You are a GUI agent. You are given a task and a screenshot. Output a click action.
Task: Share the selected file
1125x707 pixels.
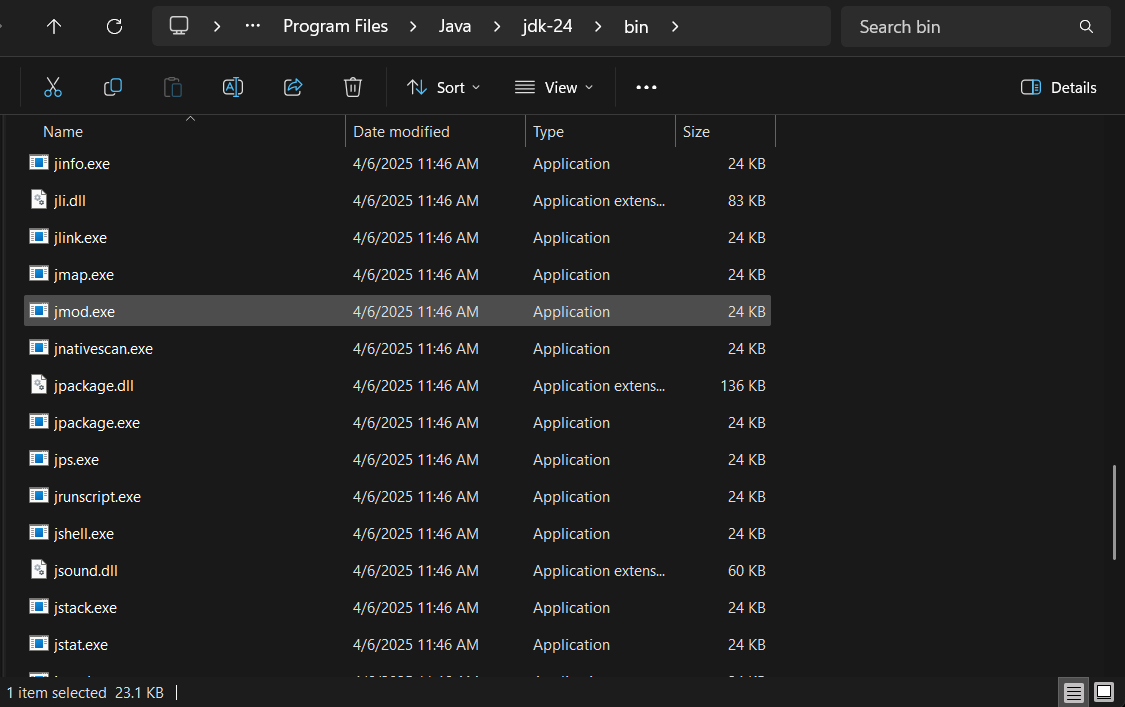tap(293, 88)
